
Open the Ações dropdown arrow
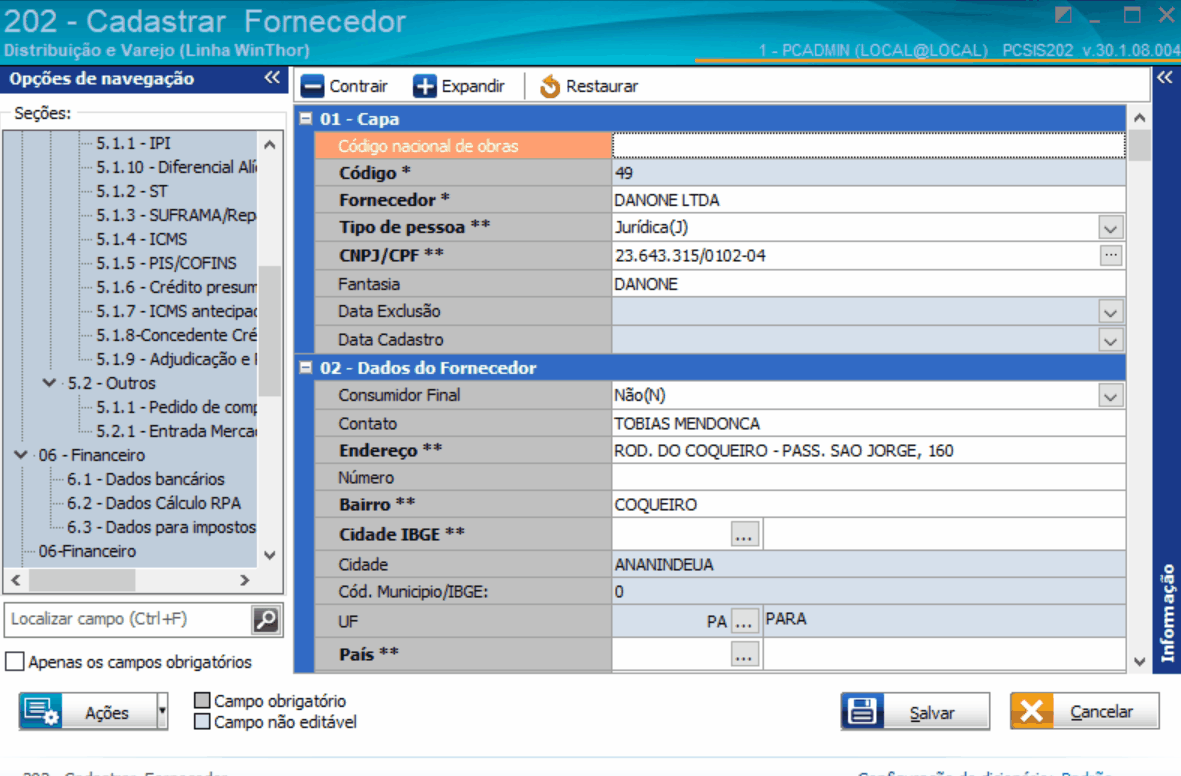pyautogui.click(x=162, y=711)
